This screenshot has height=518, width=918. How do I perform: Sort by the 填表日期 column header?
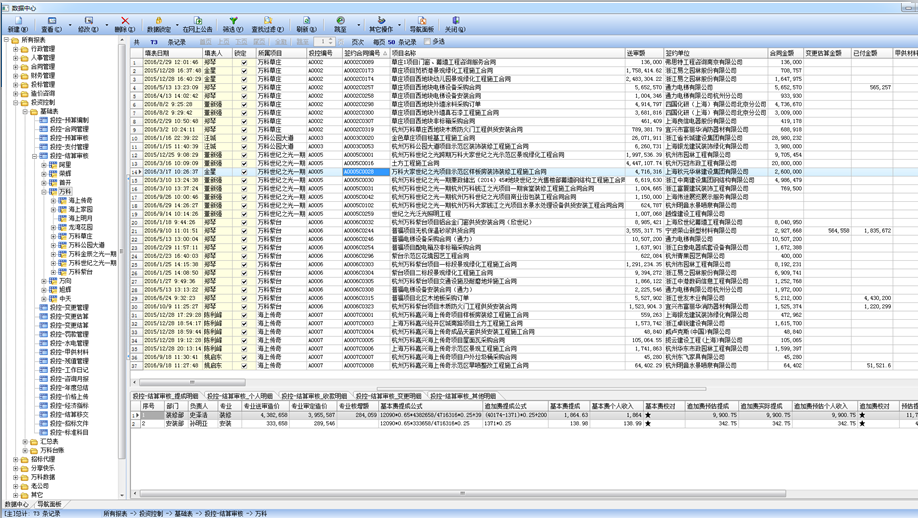pyautogui.click(x=172, y=53)
